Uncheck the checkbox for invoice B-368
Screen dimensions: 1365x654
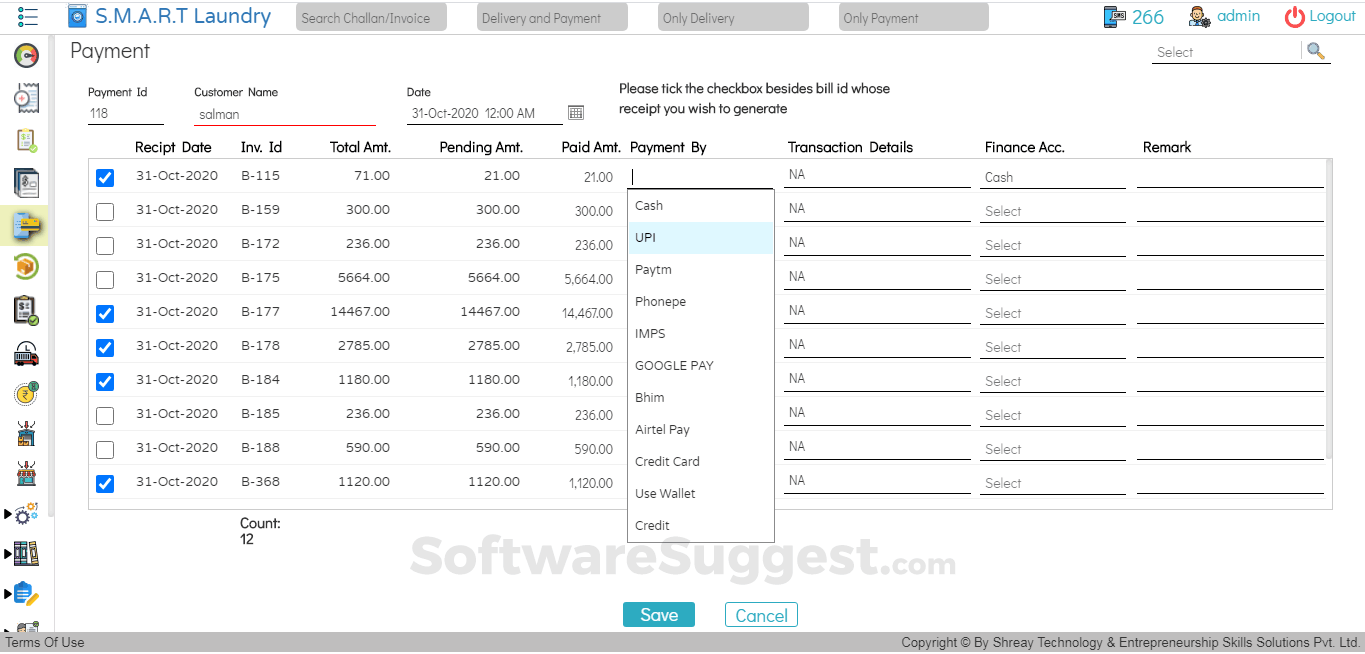[105, 484]
